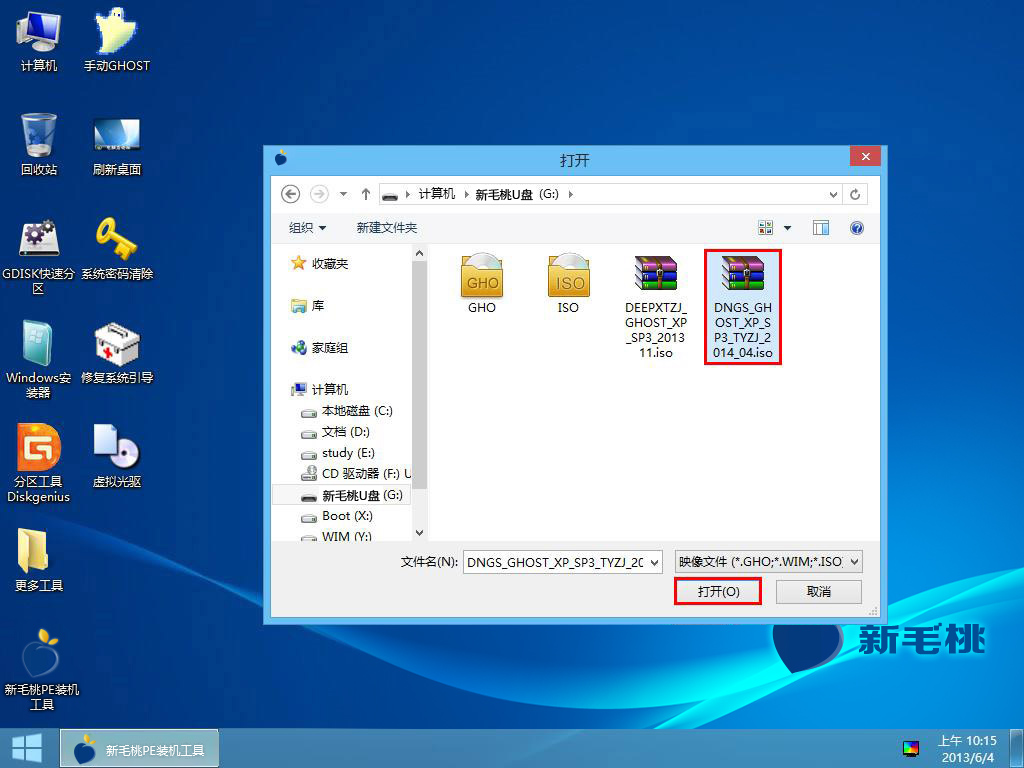Open the 分区工具 Diskgenius icon
Image resolution: width=1024 pixels, height=768 pixels.
[39, 462]
